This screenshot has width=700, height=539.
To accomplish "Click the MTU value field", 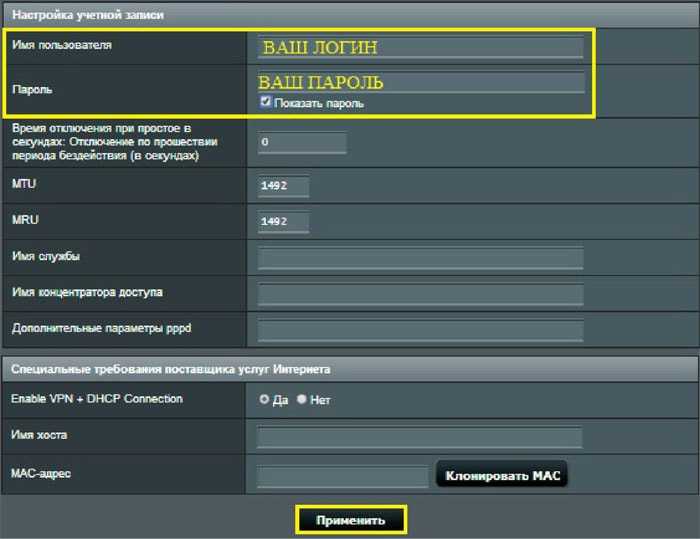I will pos(283,186).
